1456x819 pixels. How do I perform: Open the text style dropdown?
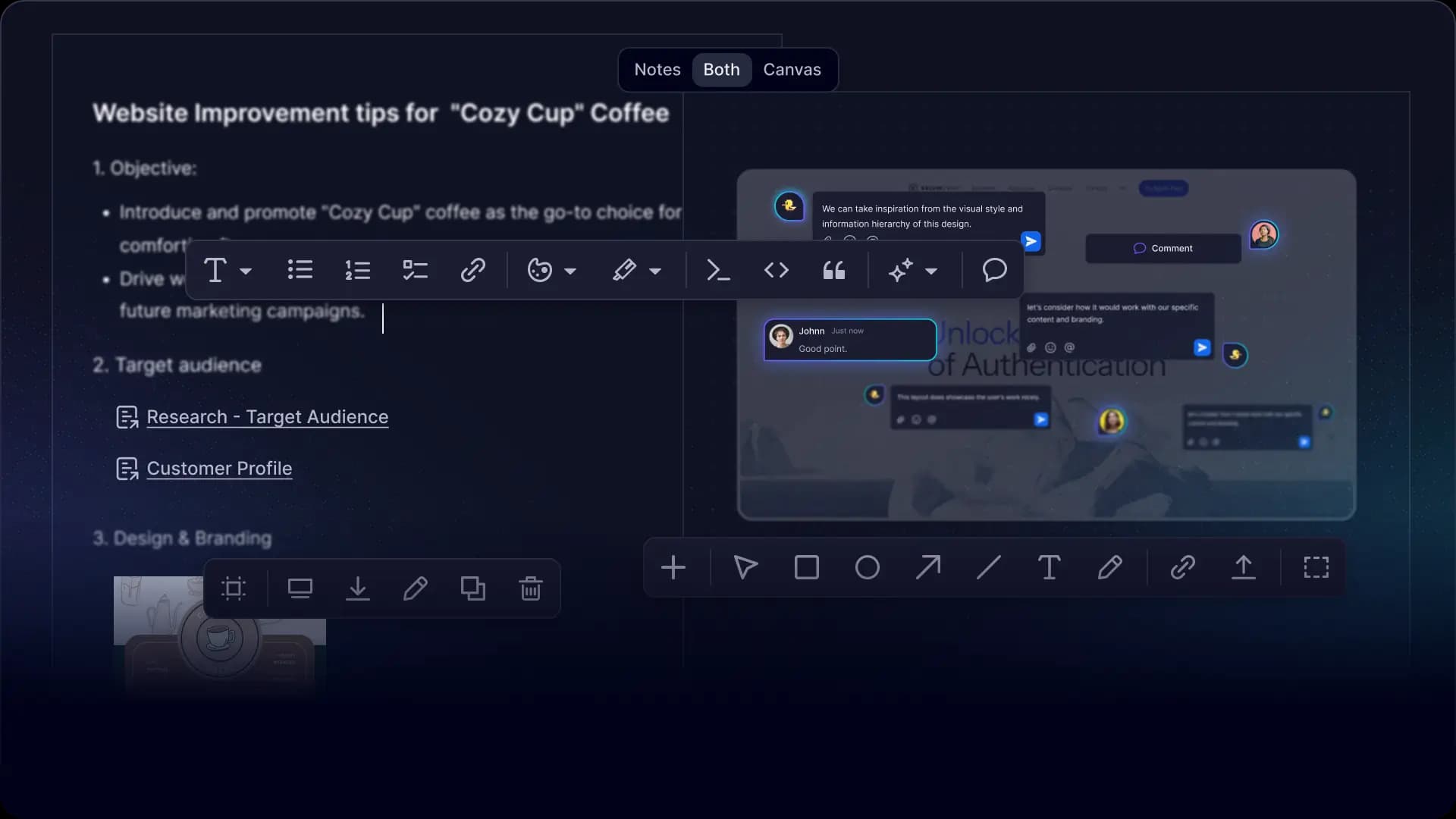pyautogui.click(x=245, y=271)
